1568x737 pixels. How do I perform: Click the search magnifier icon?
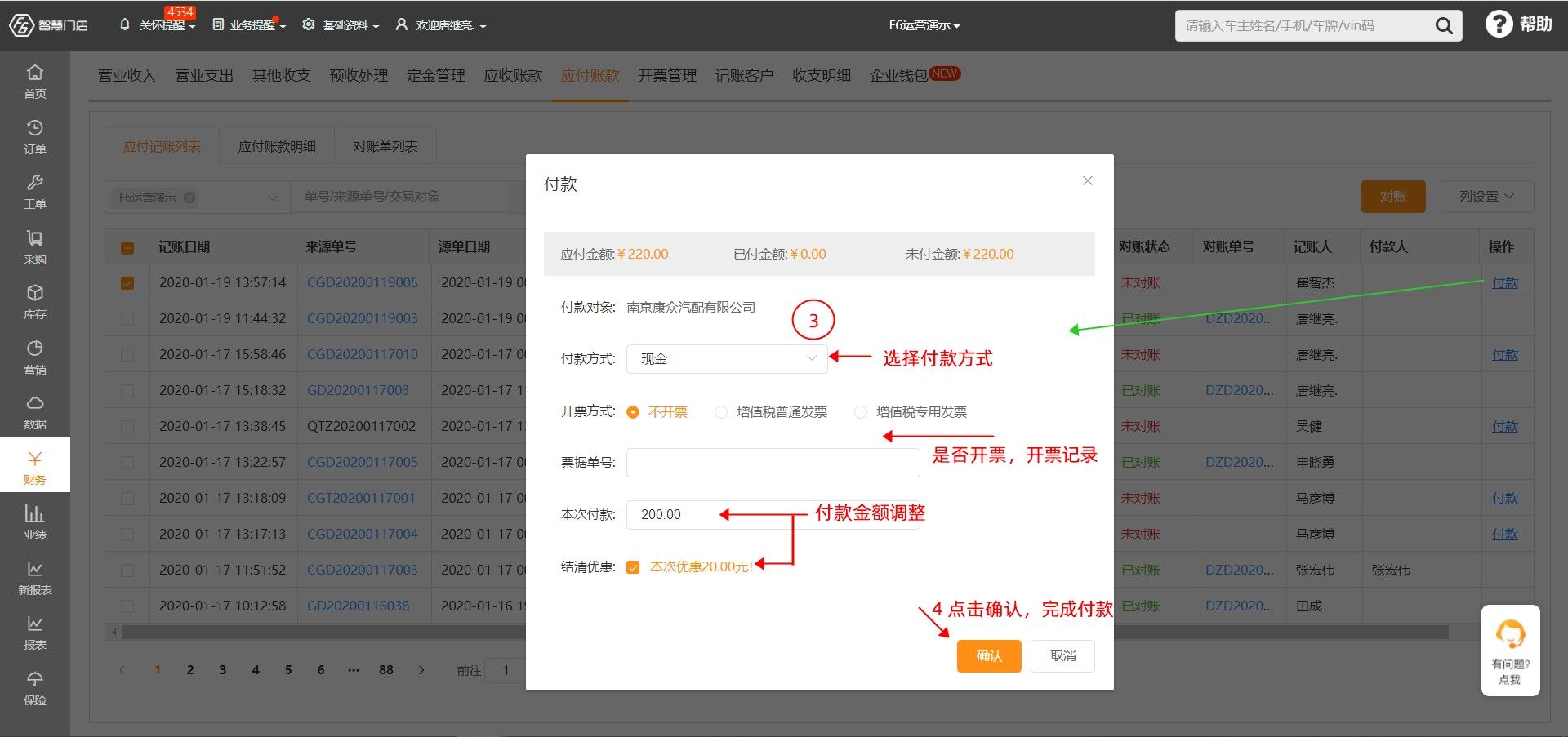(x=1444, y=26)
